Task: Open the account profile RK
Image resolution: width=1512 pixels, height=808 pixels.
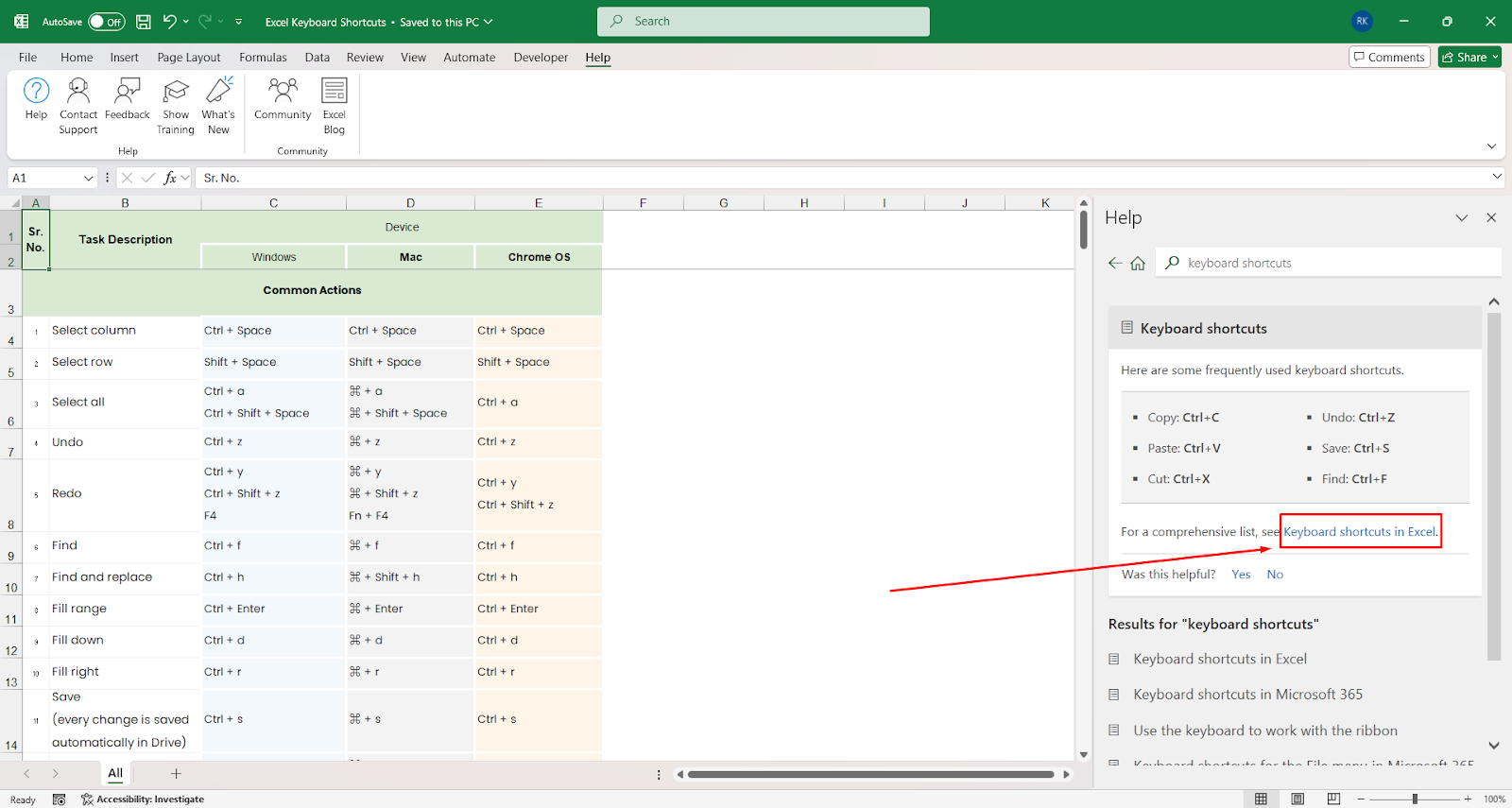Action: tap(1362, 21)
